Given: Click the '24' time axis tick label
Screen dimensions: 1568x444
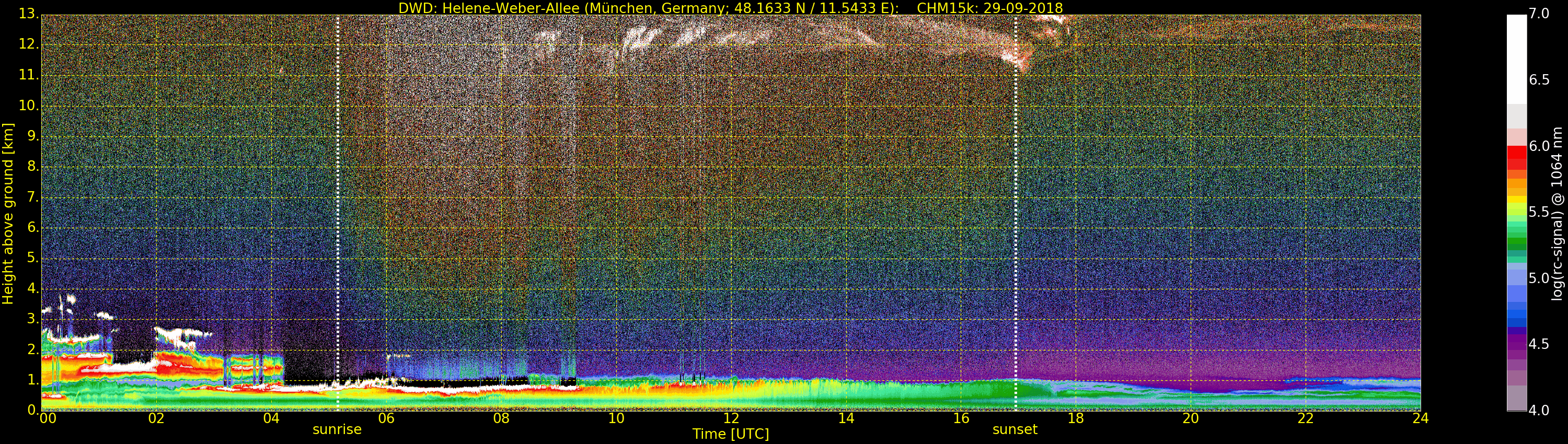Looking at the screenshot, I should [x=1421, y=418].
